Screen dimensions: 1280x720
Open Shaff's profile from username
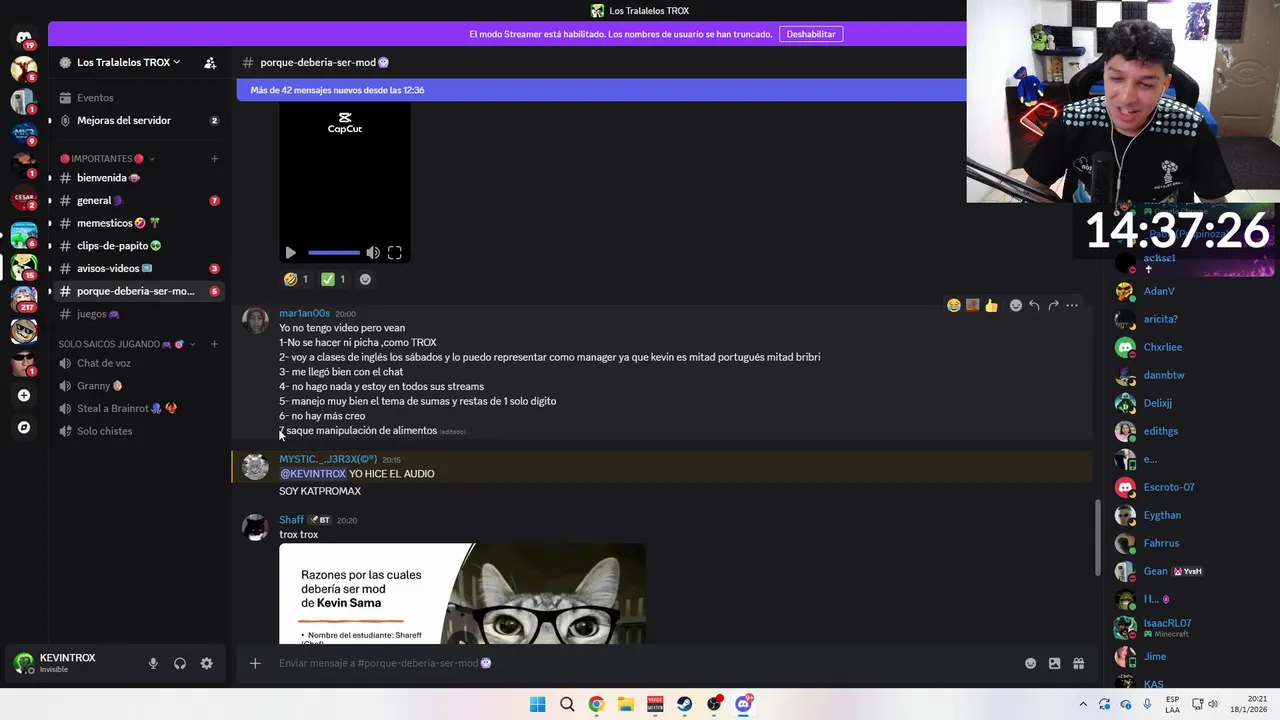tap(291, 520)
